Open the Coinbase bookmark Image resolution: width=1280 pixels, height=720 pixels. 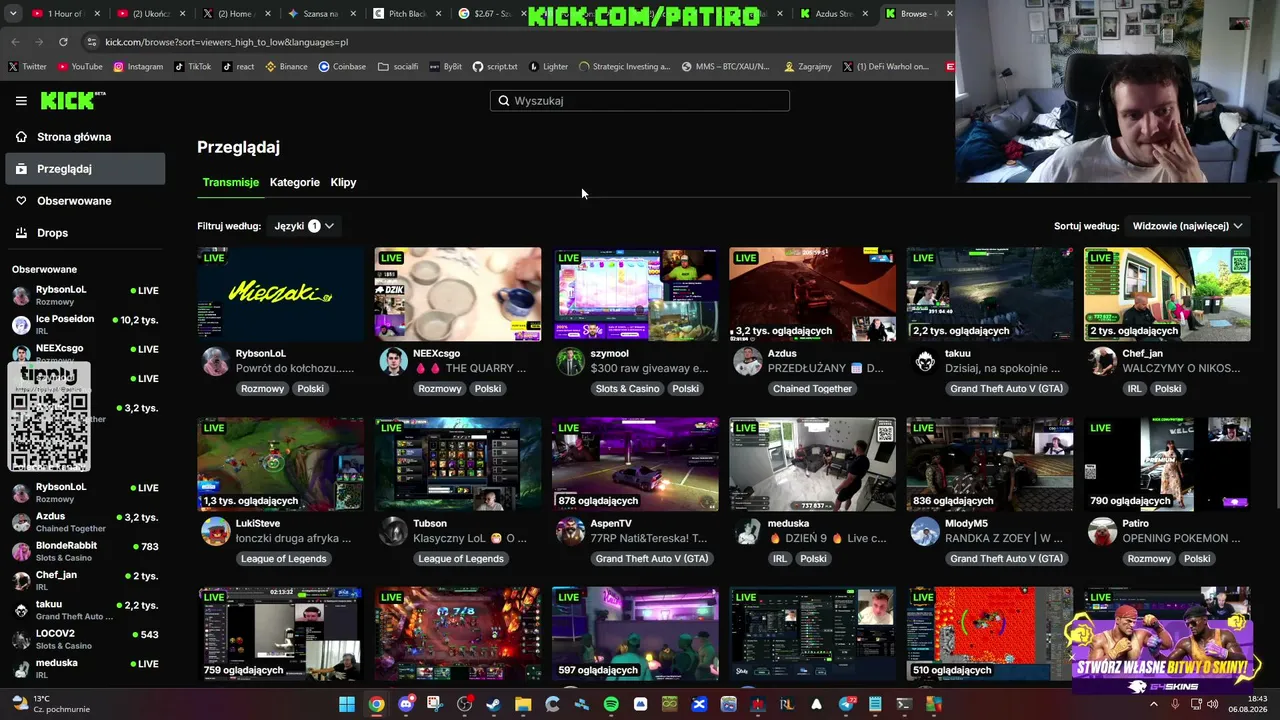click(342, 67)
